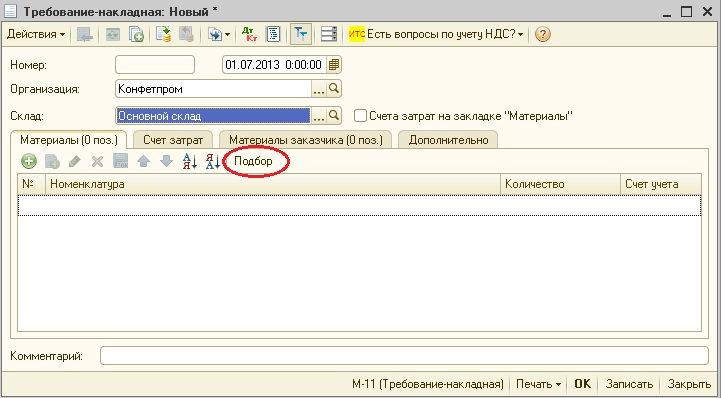Click the Номенклатура column header
This screenshot has width=721, height=398.
(x=273, y=184)
